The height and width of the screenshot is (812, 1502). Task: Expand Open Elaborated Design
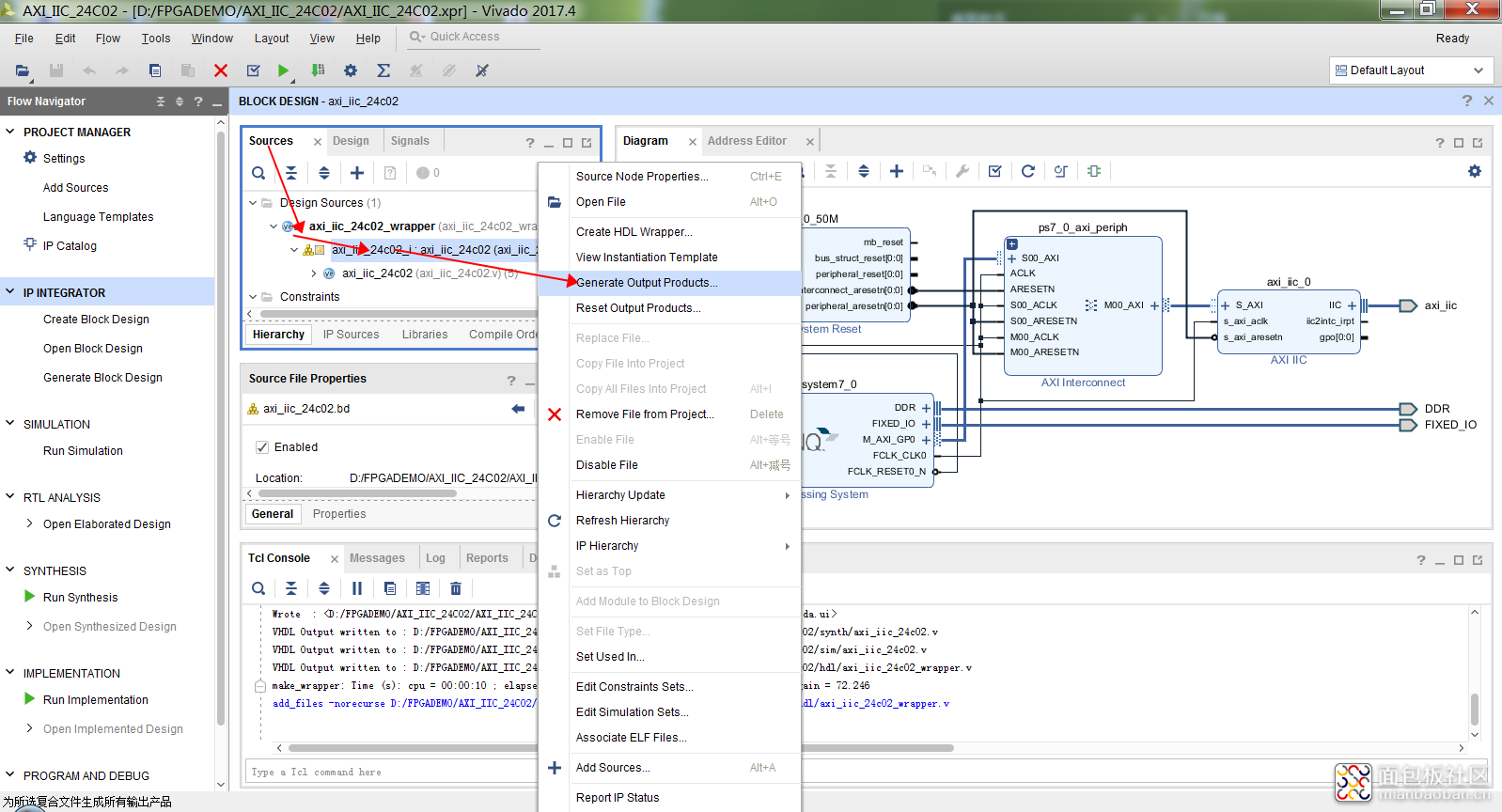[30, 523]
